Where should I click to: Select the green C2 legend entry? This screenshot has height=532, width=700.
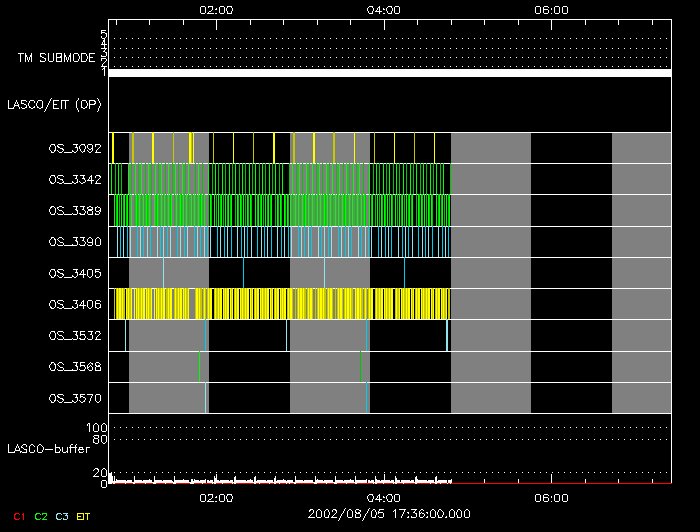tap(40, 516)
